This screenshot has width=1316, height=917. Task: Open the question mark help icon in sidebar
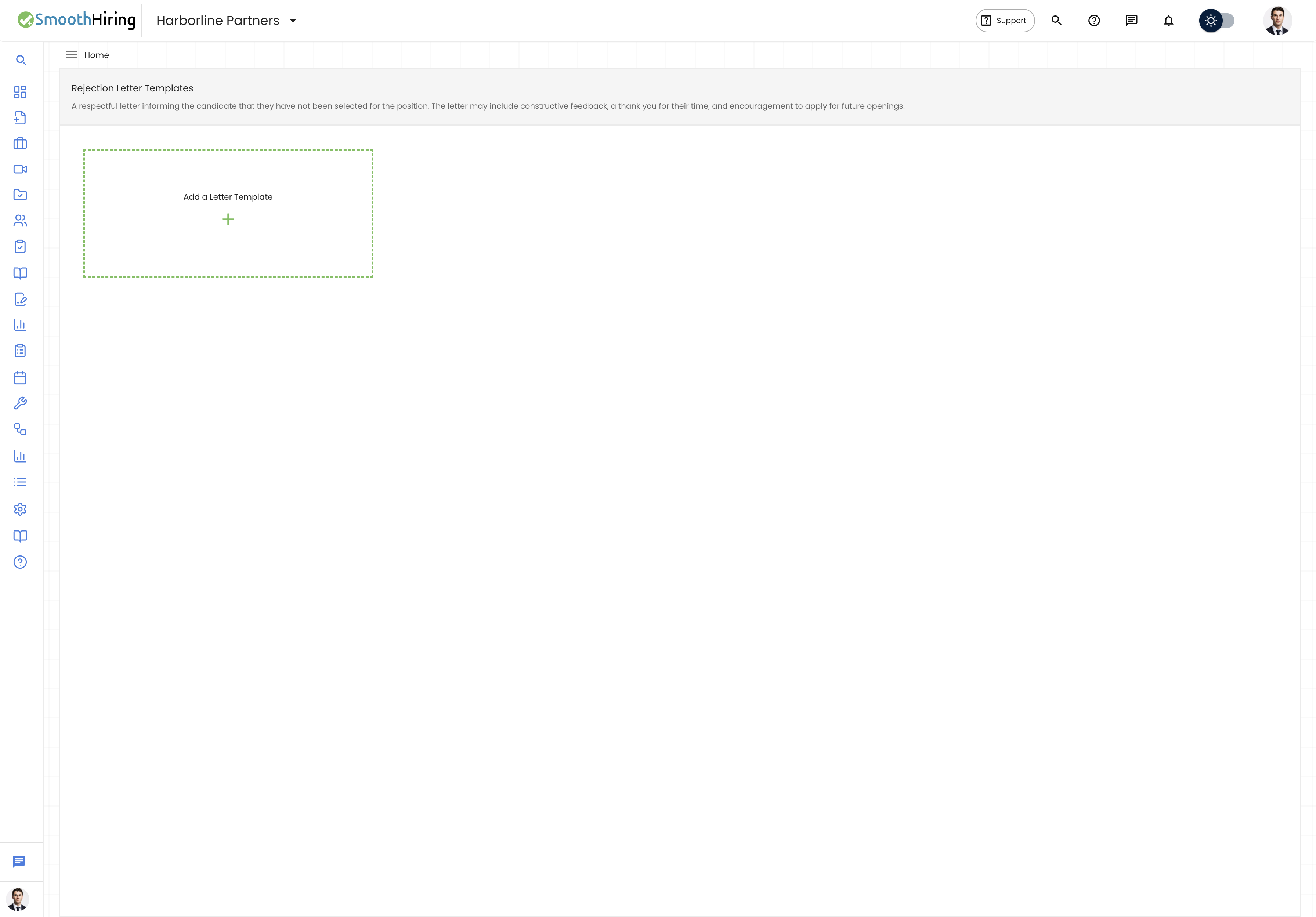pyautogui.click(x=20, y=562)
